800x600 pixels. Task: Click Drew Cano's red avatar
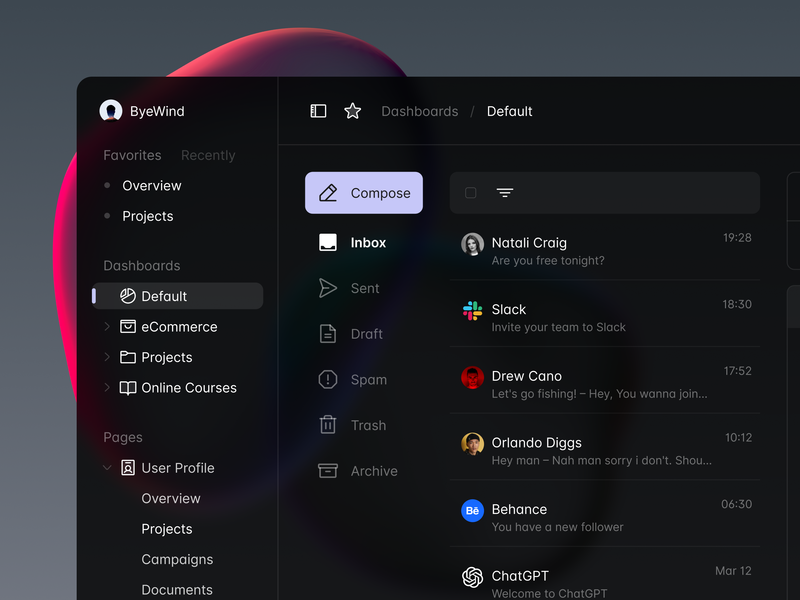(x=472, y=378)
